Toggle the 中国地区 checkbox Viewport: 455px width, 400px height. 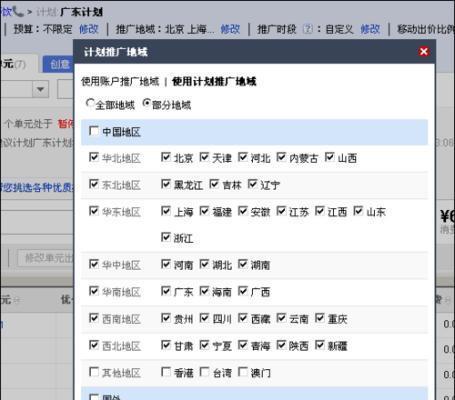point(94,131)
